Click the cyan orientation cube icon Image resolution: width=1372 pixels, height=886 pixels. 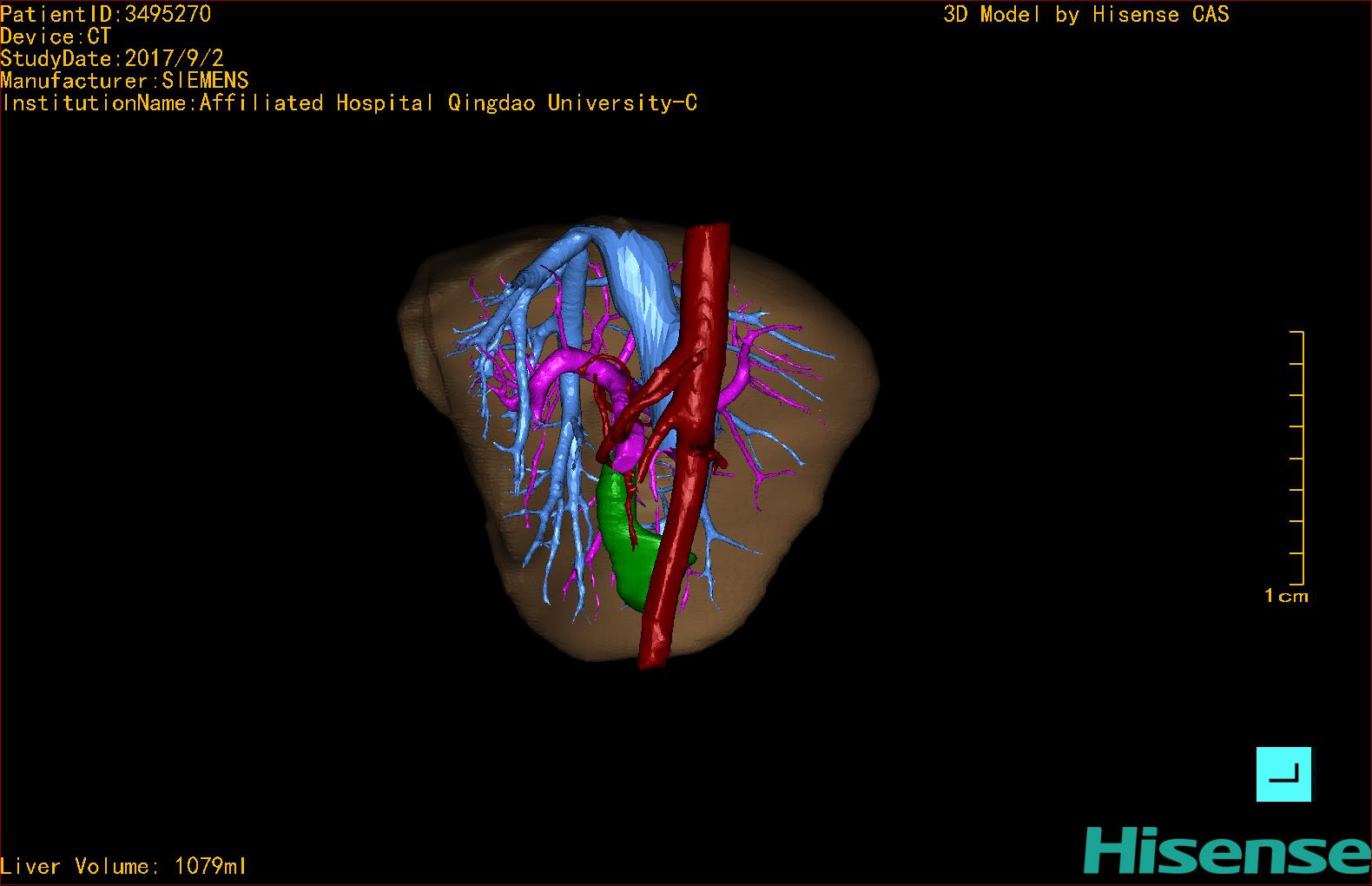[1283, 774]
